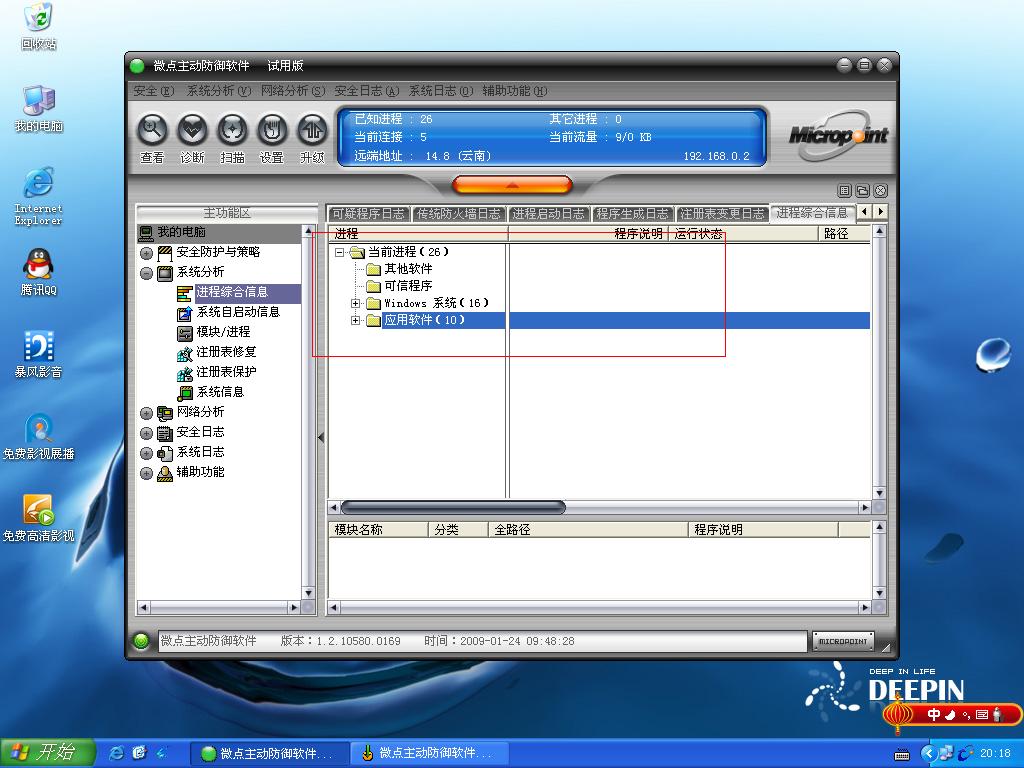Open the 网络分析(S) menu
1024x768 pixels.
293,91
